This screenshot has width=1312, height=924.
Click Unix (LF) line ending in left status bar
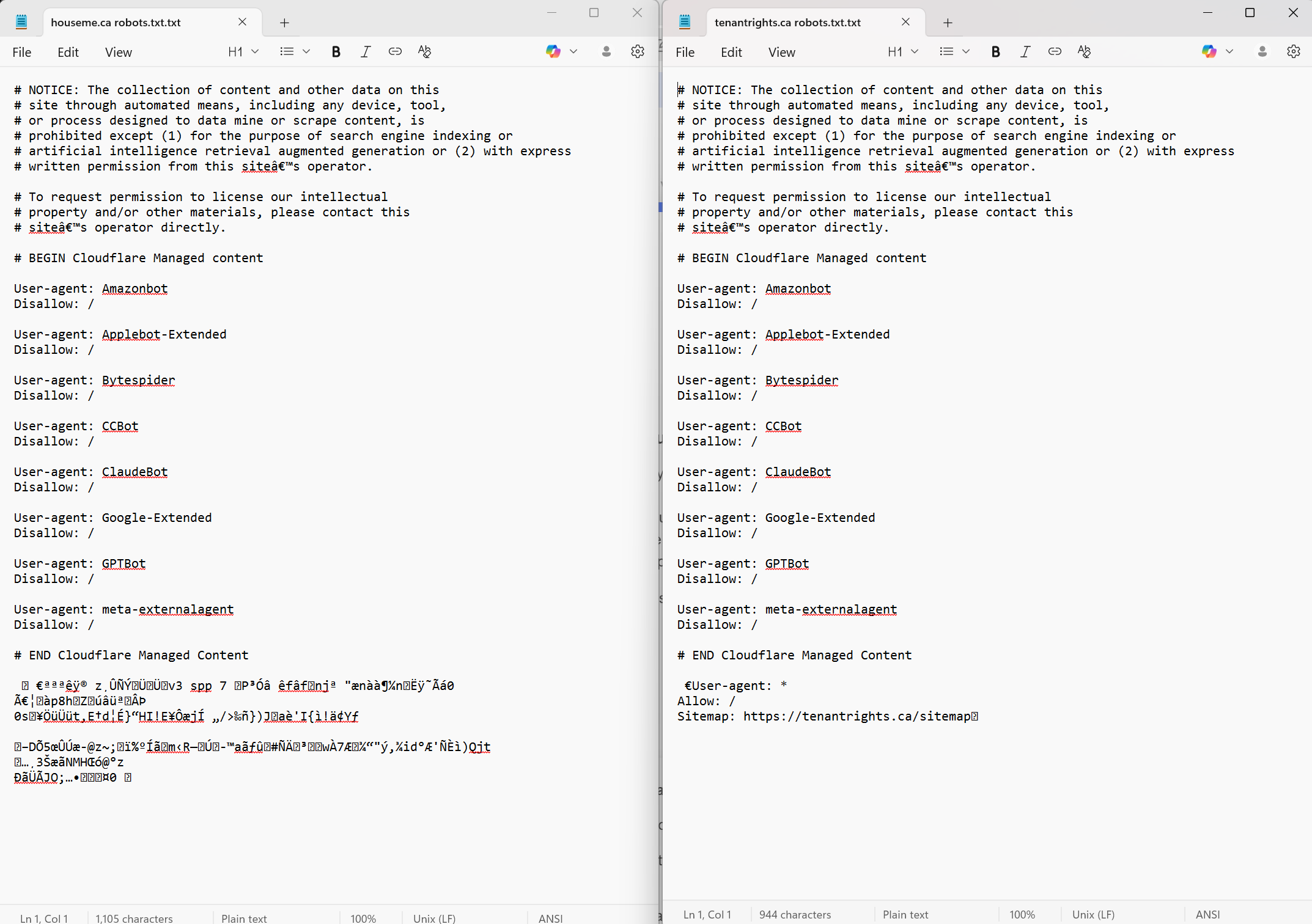pyautogui.click(x=434, y=918)
